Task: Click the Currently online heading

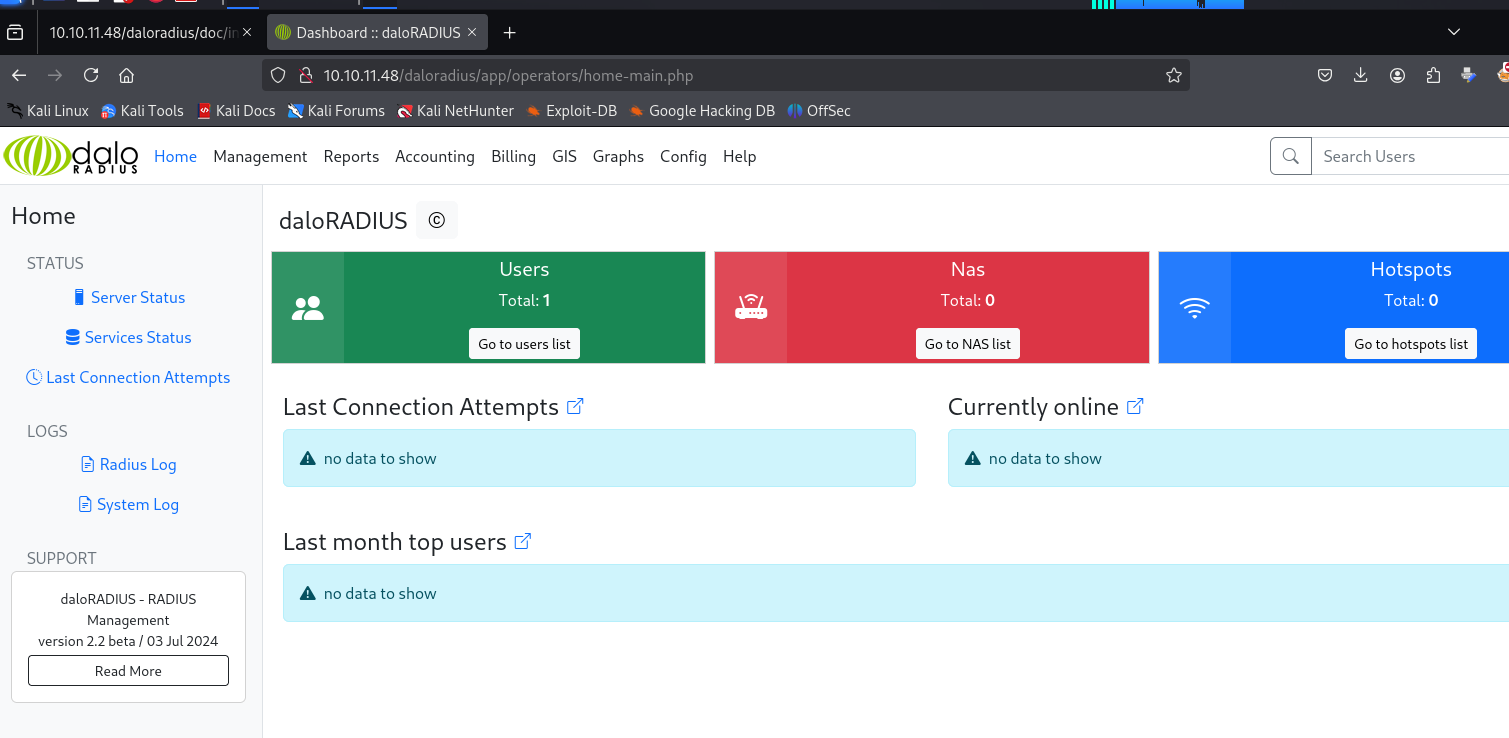Action: pyautogui.click(x=1033, y=407)
